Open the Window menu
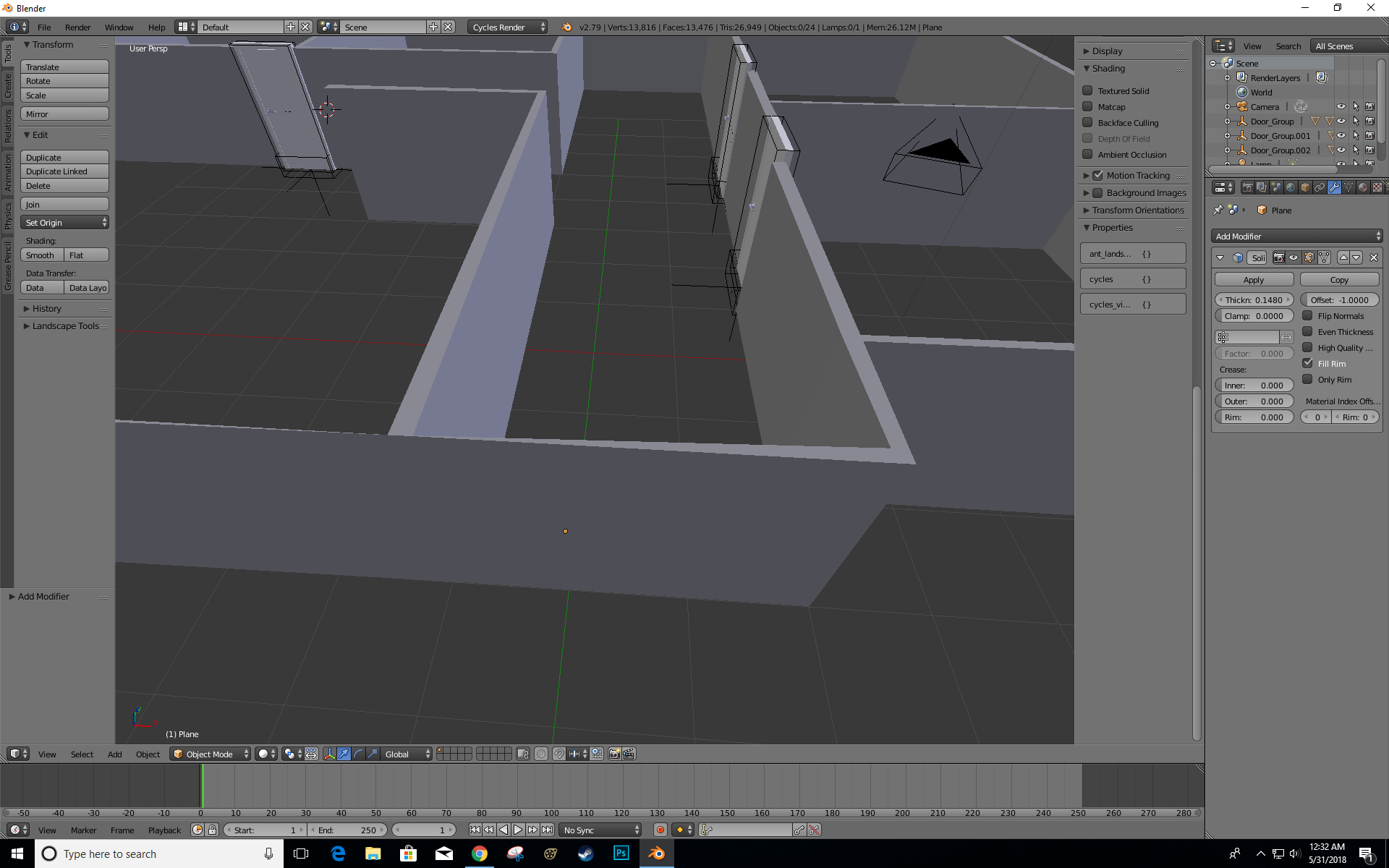Screen dimensions: 1389x868 pos(119,27)
